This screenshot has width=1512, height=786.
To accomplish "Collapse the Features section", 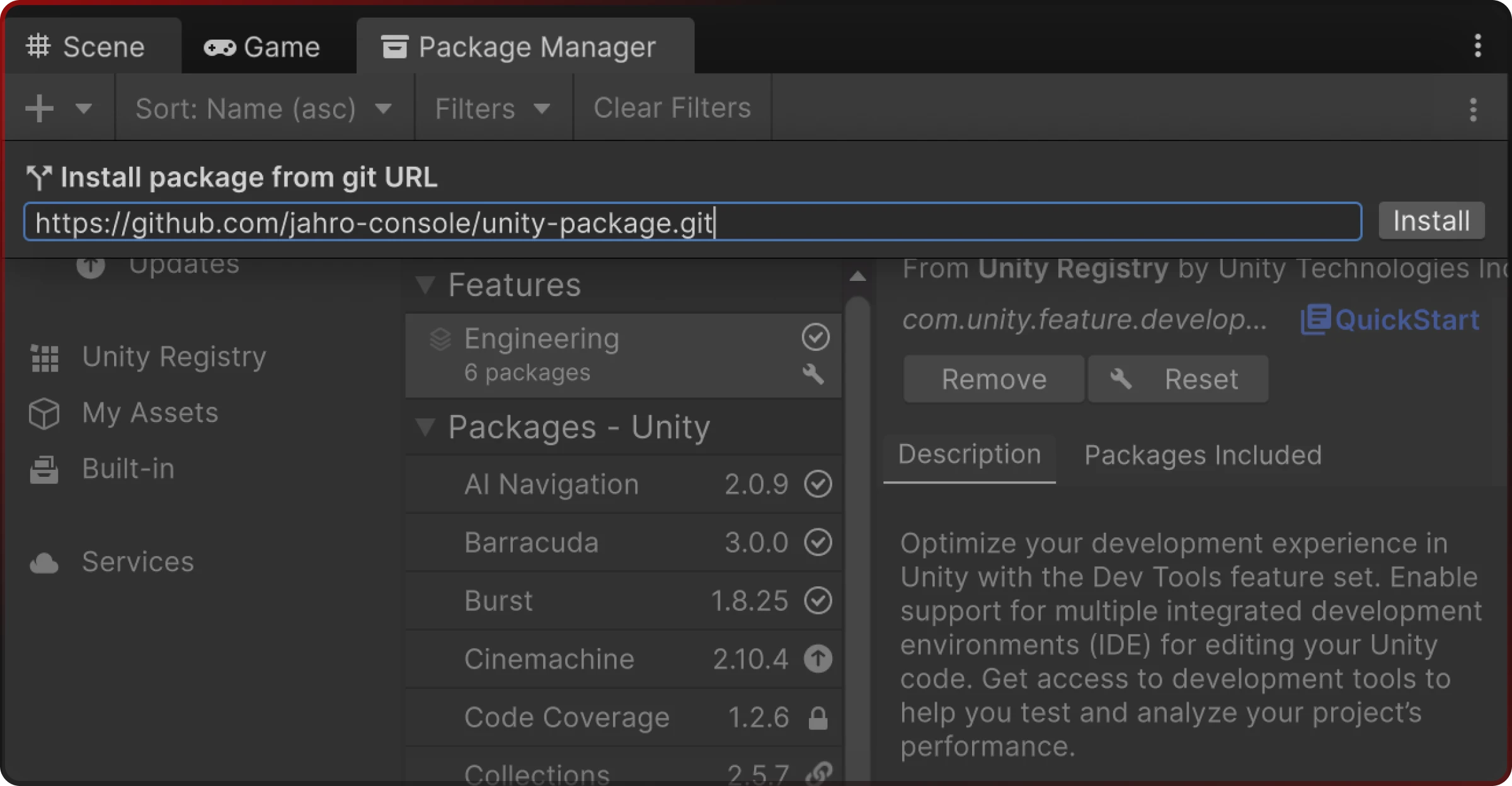I will point(426,285).
